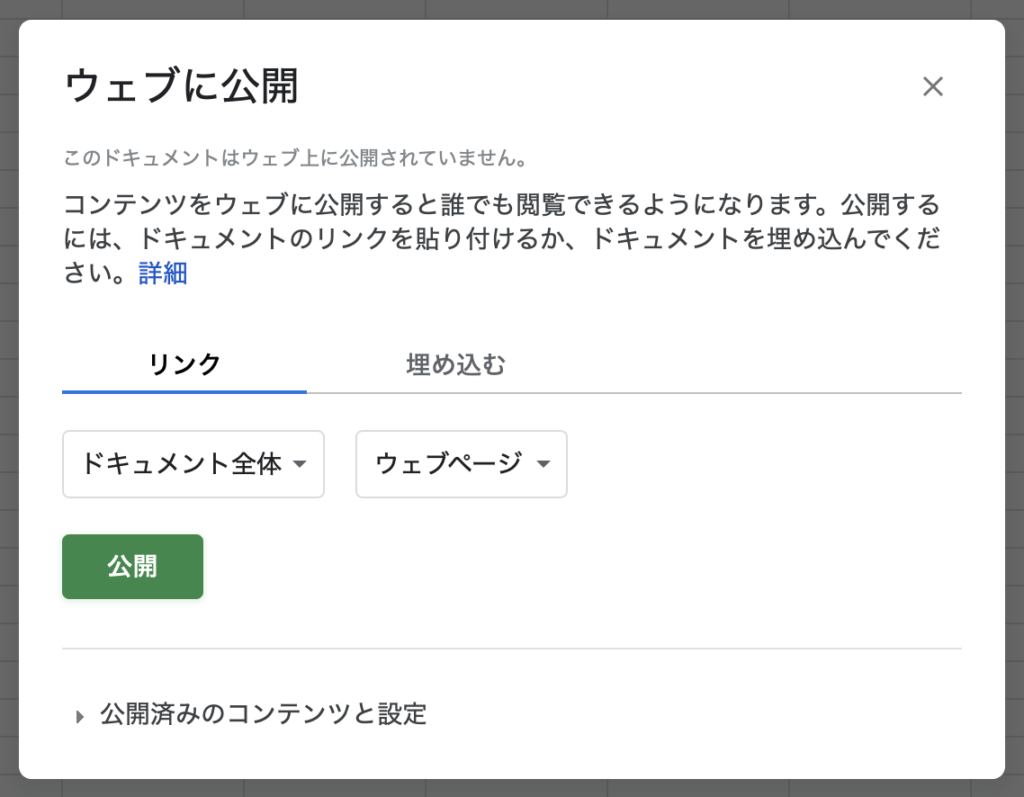1024x797 pixels.
Task: Open the ウェブページ format dropdown
Action: coord(461,464)
